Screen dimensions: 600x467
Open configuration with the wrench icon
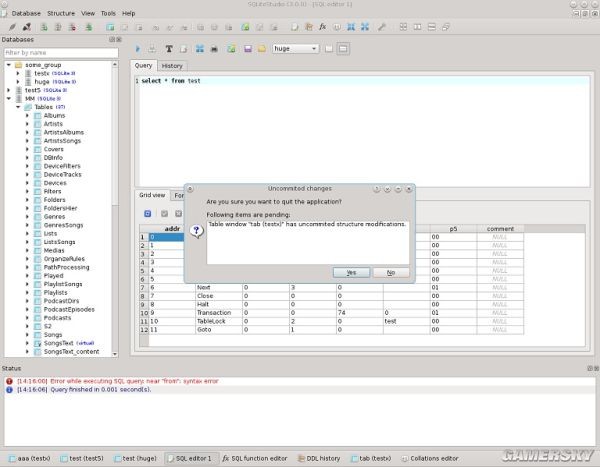(382, 27)
